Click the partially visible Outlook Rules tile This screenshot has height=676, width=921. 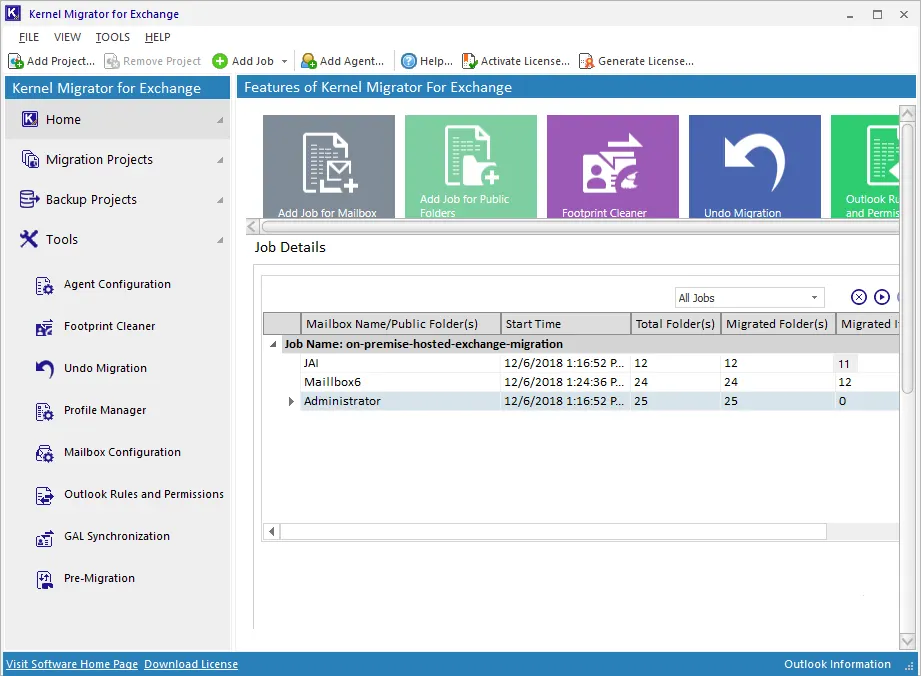click(865, 167)
